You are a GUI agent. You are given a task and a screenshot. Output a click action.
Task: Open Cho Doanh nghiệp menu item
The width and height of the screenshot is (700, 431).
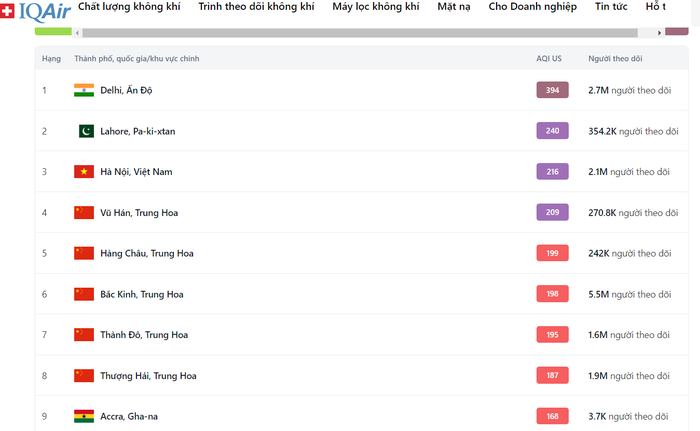click(x=533, y=7)
